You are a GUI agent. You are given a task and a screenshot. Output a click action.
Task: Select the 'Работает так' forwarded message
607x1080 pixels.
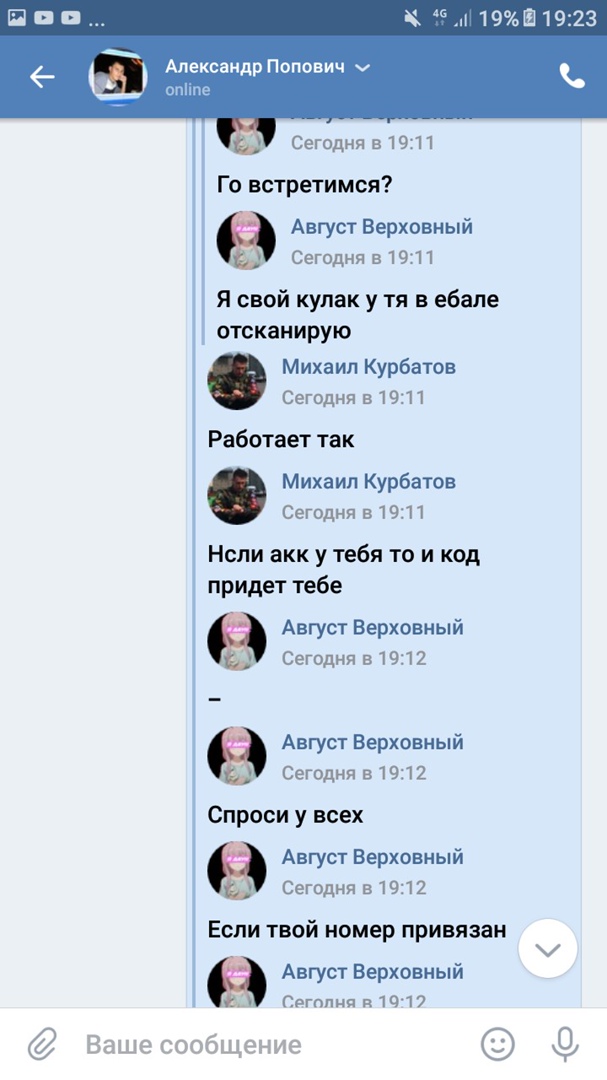(x=281, y=439)
